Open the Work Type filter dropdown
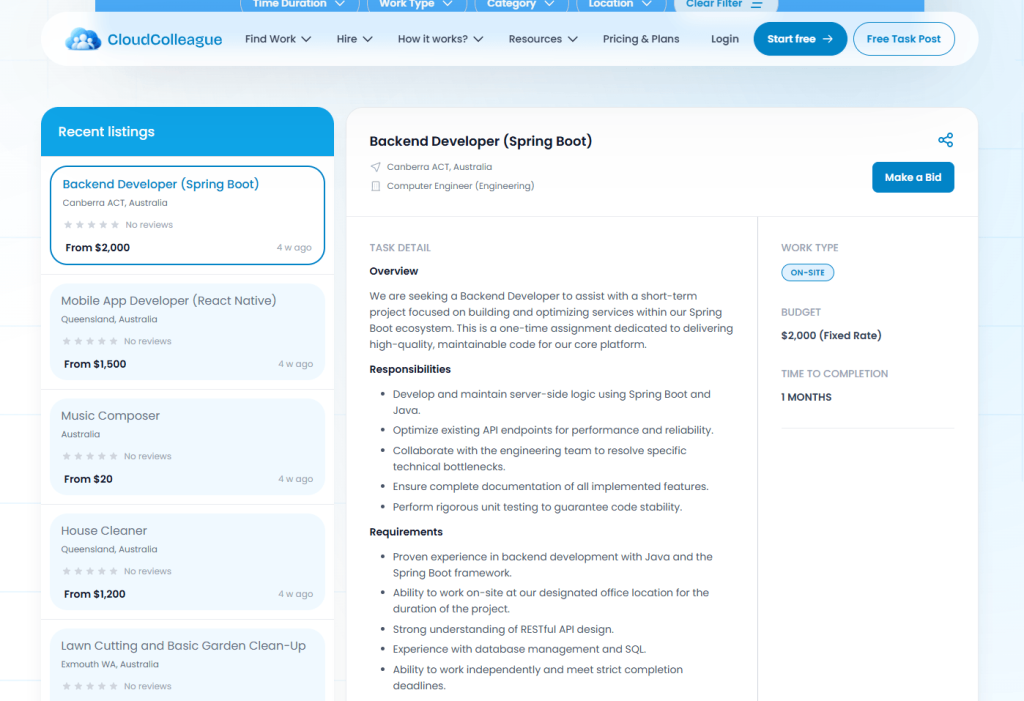Image resolution: width=1024 pixels, height=701 pixels. pyautogui.click(x=416, y=5)
